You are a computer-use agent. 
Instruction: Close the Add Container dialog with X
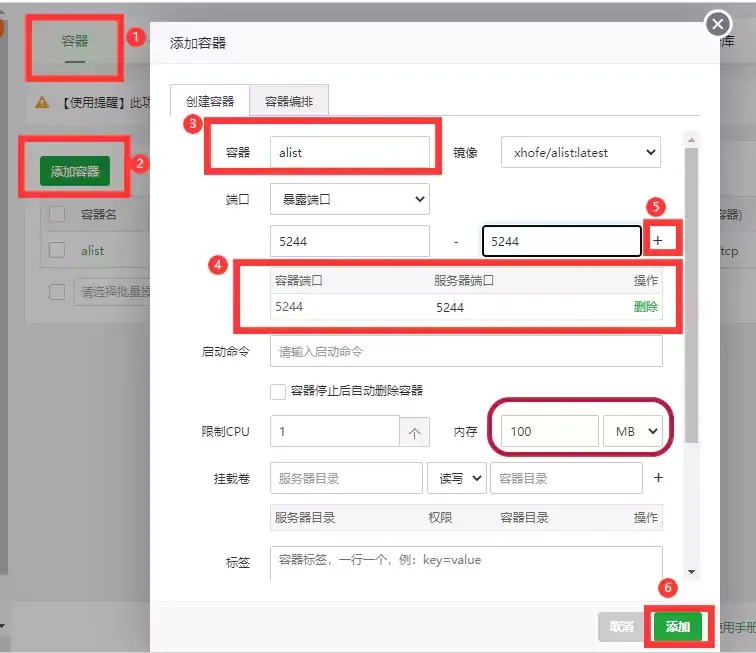point(718,24)
